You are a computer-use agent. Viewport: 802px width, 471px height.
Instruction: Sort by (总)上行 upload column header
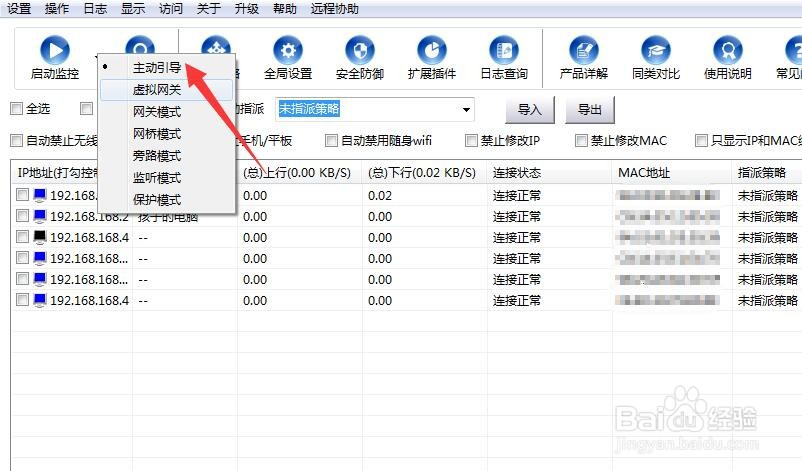point(300,172)
